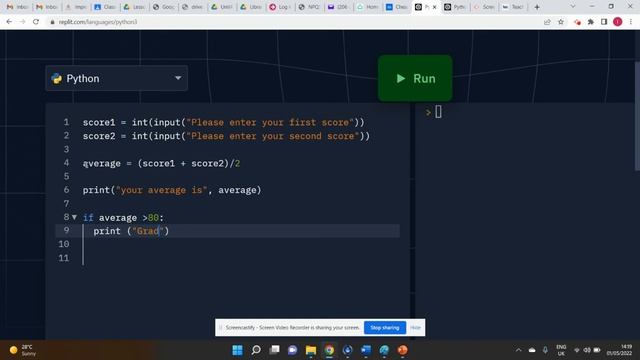This screenshot has width=640, height=360.
Task: Open the Chrome three-dot menu
Action: pos(631,22)
